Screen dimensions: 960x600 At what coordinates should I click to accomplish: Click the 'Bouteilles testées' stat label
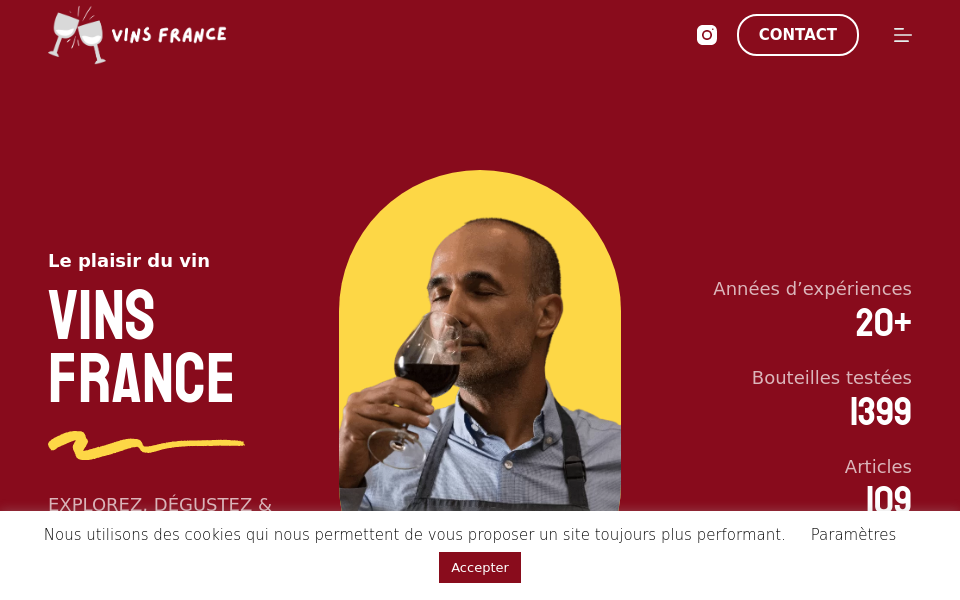tap(831, 377)
